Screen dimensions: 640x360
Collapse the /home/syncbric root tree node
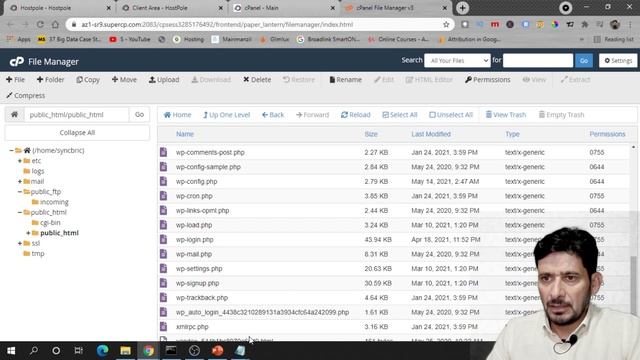(11, 151)
